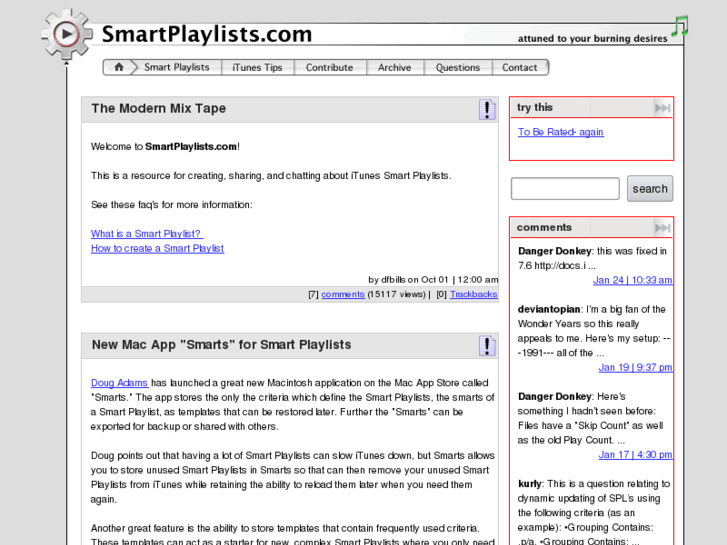
Task: Open the Trackbacks link
Action: (x=473, y=295)
